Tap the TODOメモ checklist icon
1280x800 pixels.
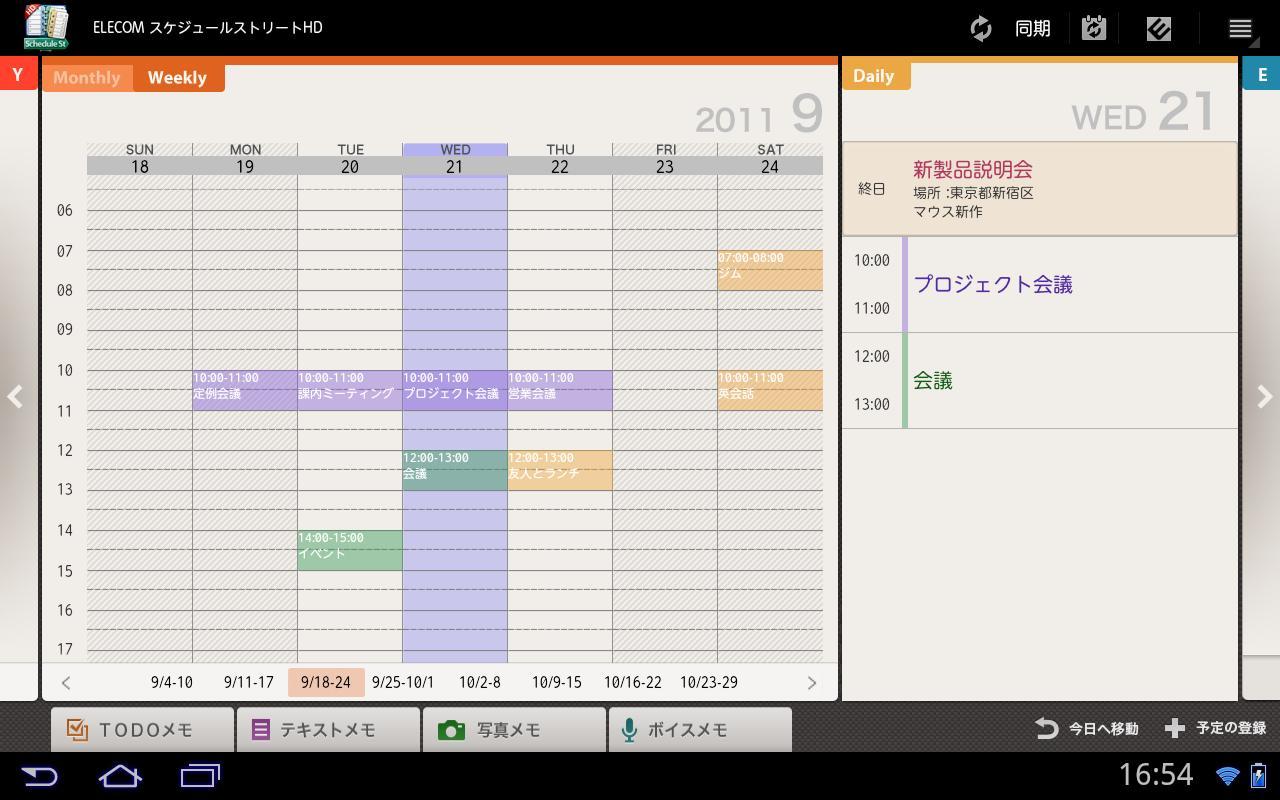click(77, 729)
